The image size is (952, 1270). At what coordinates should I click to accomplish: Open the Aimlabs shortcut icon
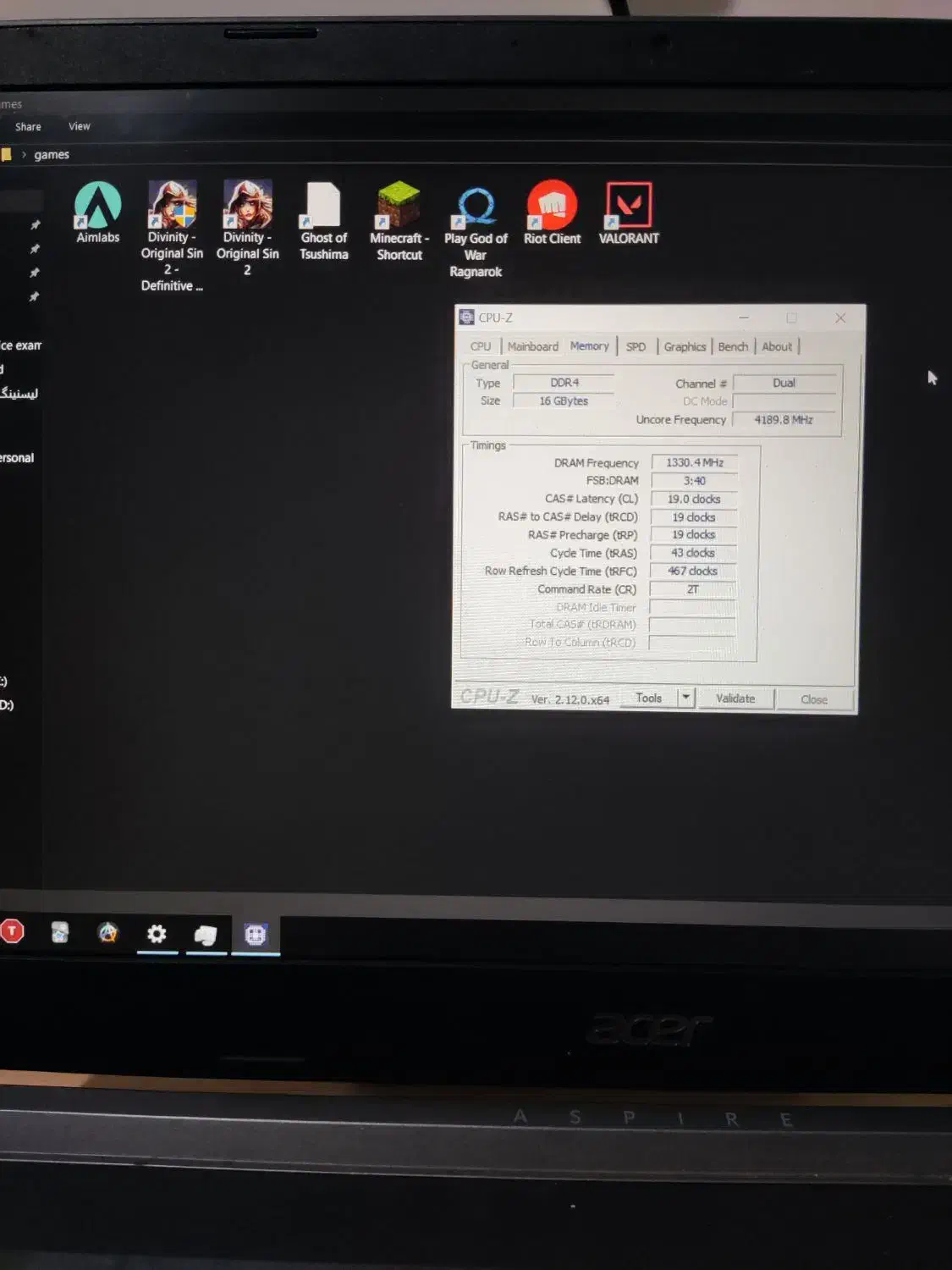coord(98,207)
